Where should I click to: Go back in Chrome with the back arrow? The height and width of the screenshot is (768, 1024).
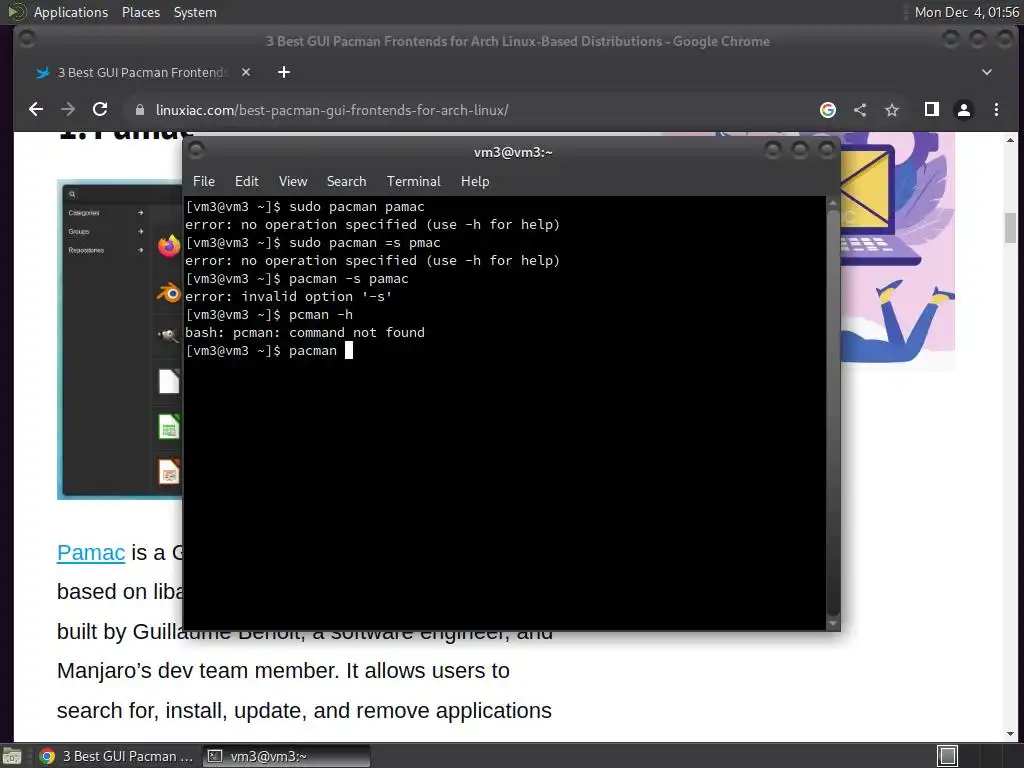36,110
